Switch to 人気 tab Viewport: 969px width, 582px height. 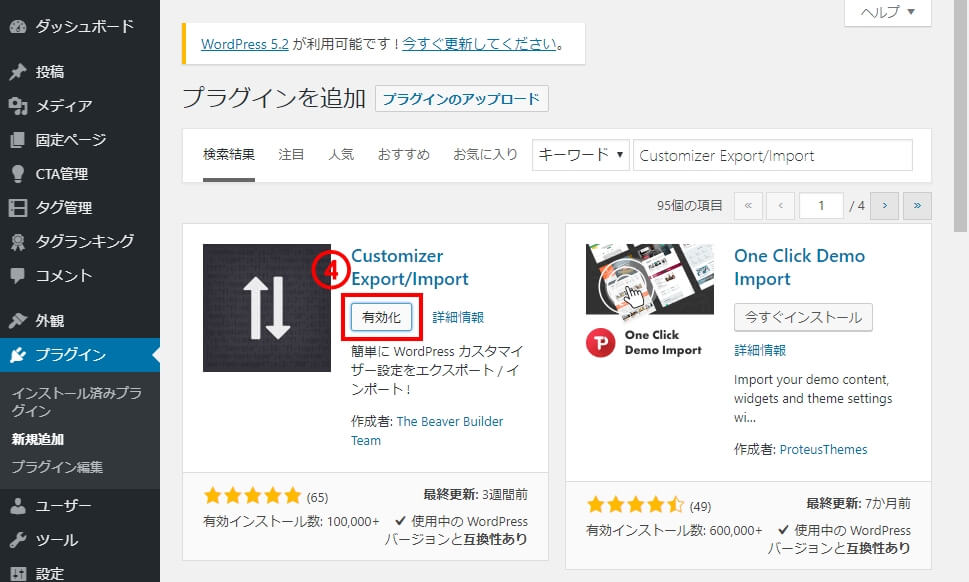[341, 154]
